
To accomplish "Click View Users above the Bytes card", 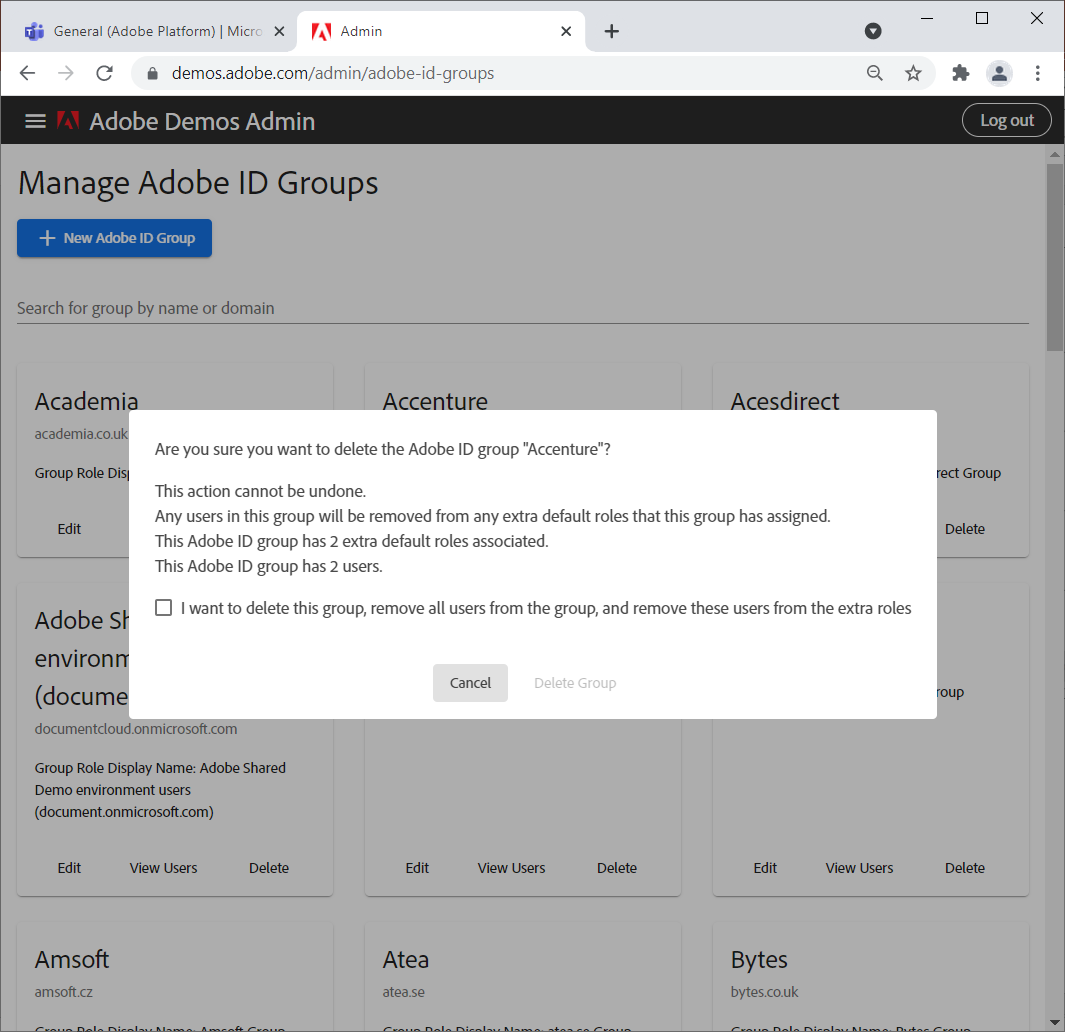I will click(859, 868).
